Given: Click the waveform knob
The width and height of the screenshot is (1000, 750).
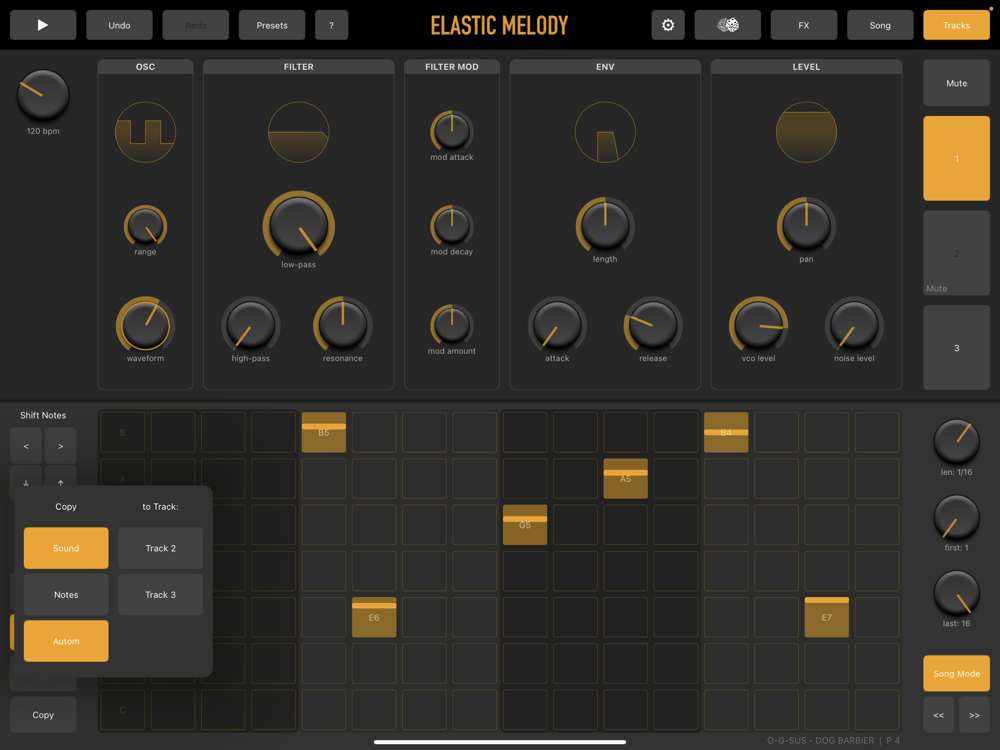Looking at the screenshot, I should click(145, 325).
